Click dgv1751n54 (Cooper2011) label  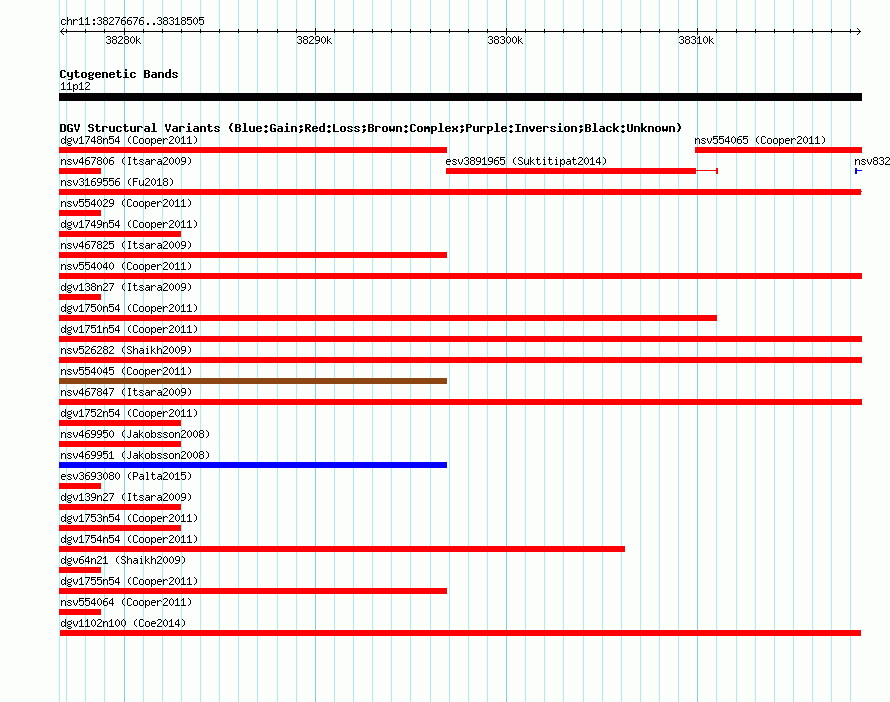coord(129,329)
